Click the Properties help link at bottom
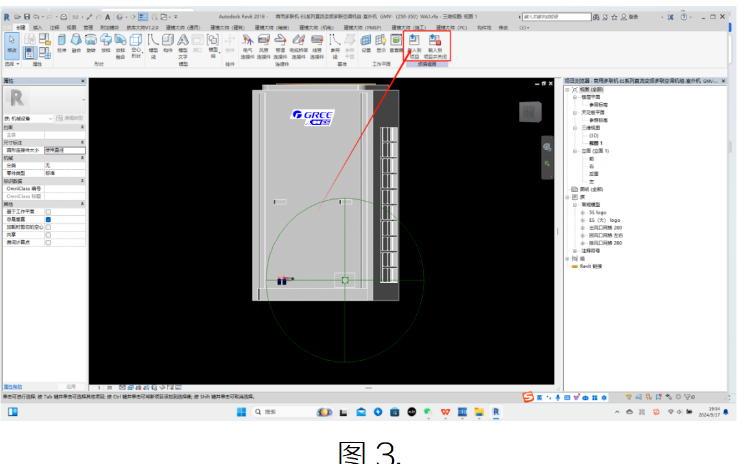This screenshot has width=745, height=464. [x=13, y=387]
